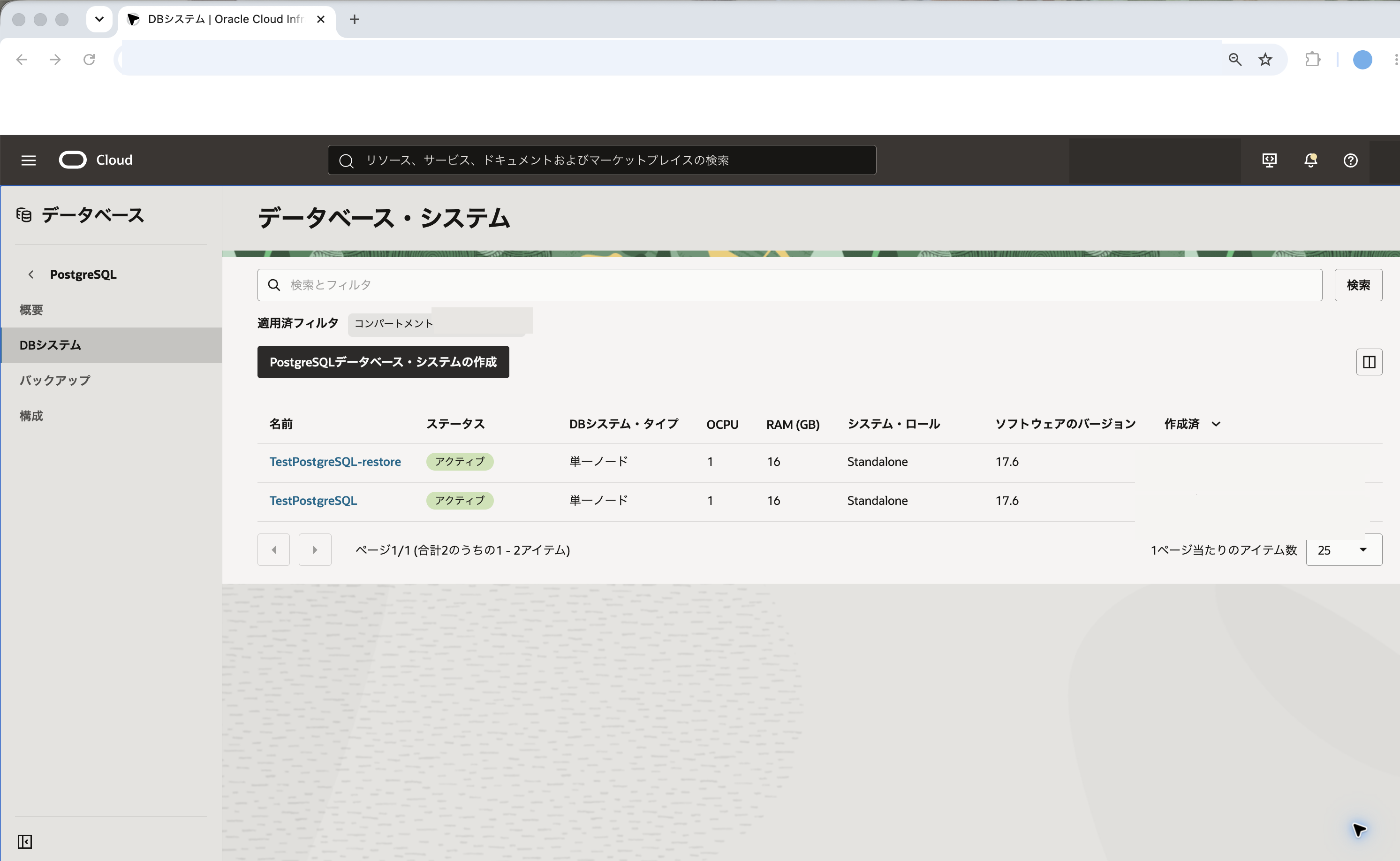This screenshot has height=861, width=1400.
Task: Select 概要 in the sidebar
Action: [31, 310]
